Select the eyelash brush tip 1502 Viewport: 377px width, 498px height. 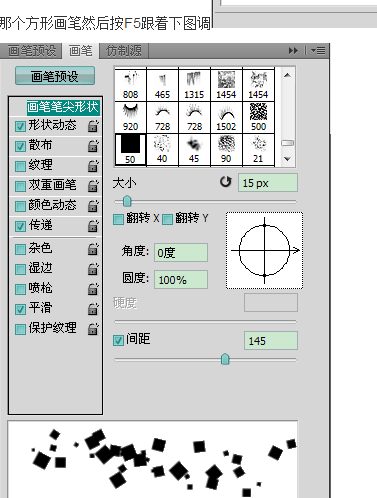226,117
